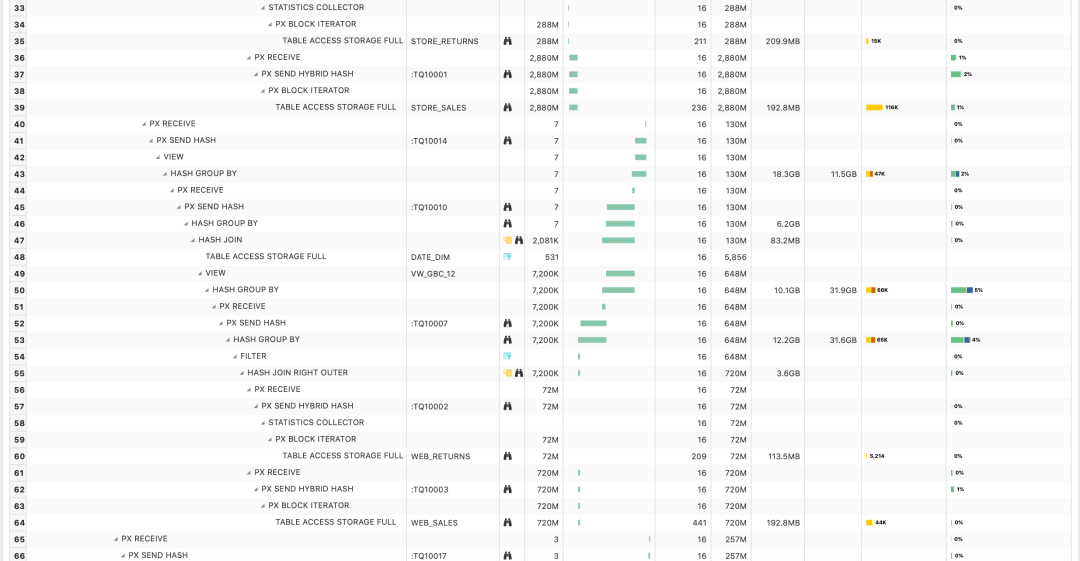Click blue predicate icon on FILTER row 54
Image resolution: width=1080 pixels, height=561 pixels.
click(x=507, y=356)
